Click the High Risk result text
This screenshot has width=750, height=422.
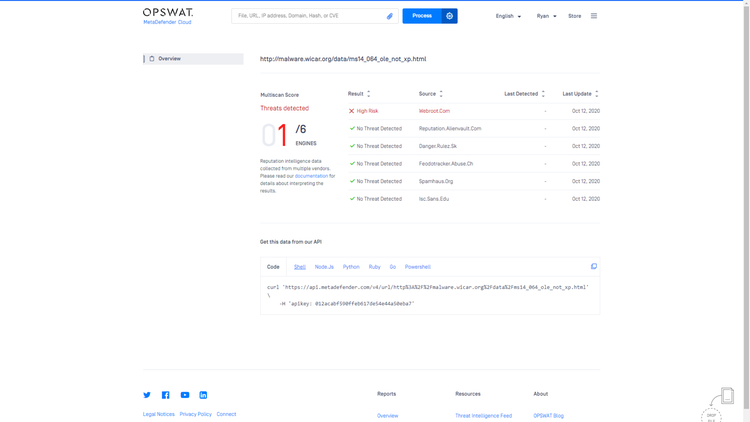click(x=367, y=111)
